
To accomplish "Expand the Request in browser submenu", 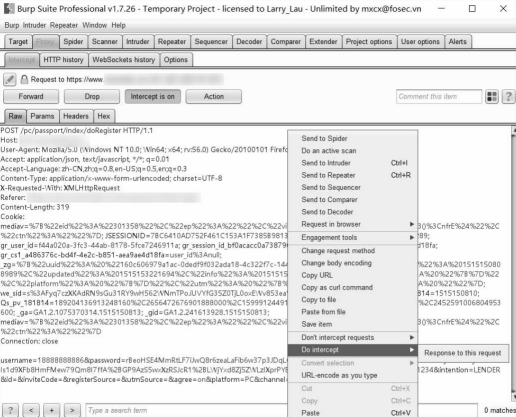I will [353, 224].
